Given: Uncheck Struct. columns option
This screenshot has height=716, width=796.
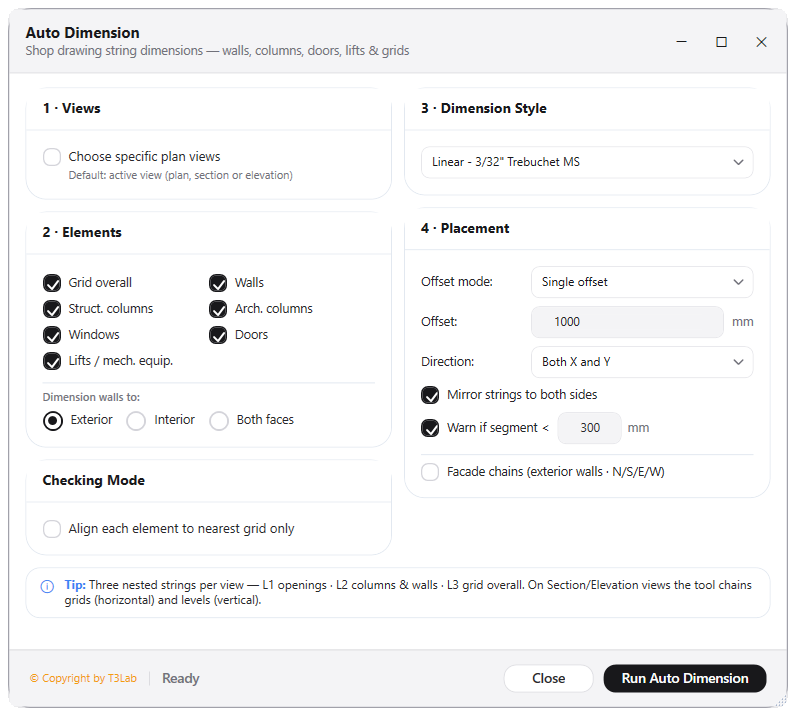Looking at the screenshot, I should coord(52,309).
